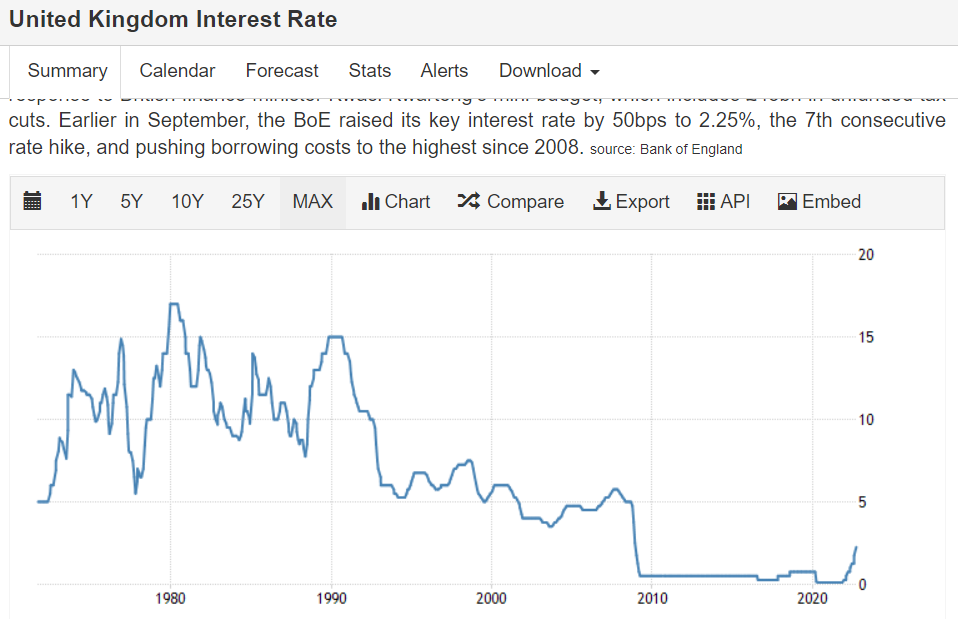Open the Summary tab
The image size is (958, 619).
tap(67, 71)
